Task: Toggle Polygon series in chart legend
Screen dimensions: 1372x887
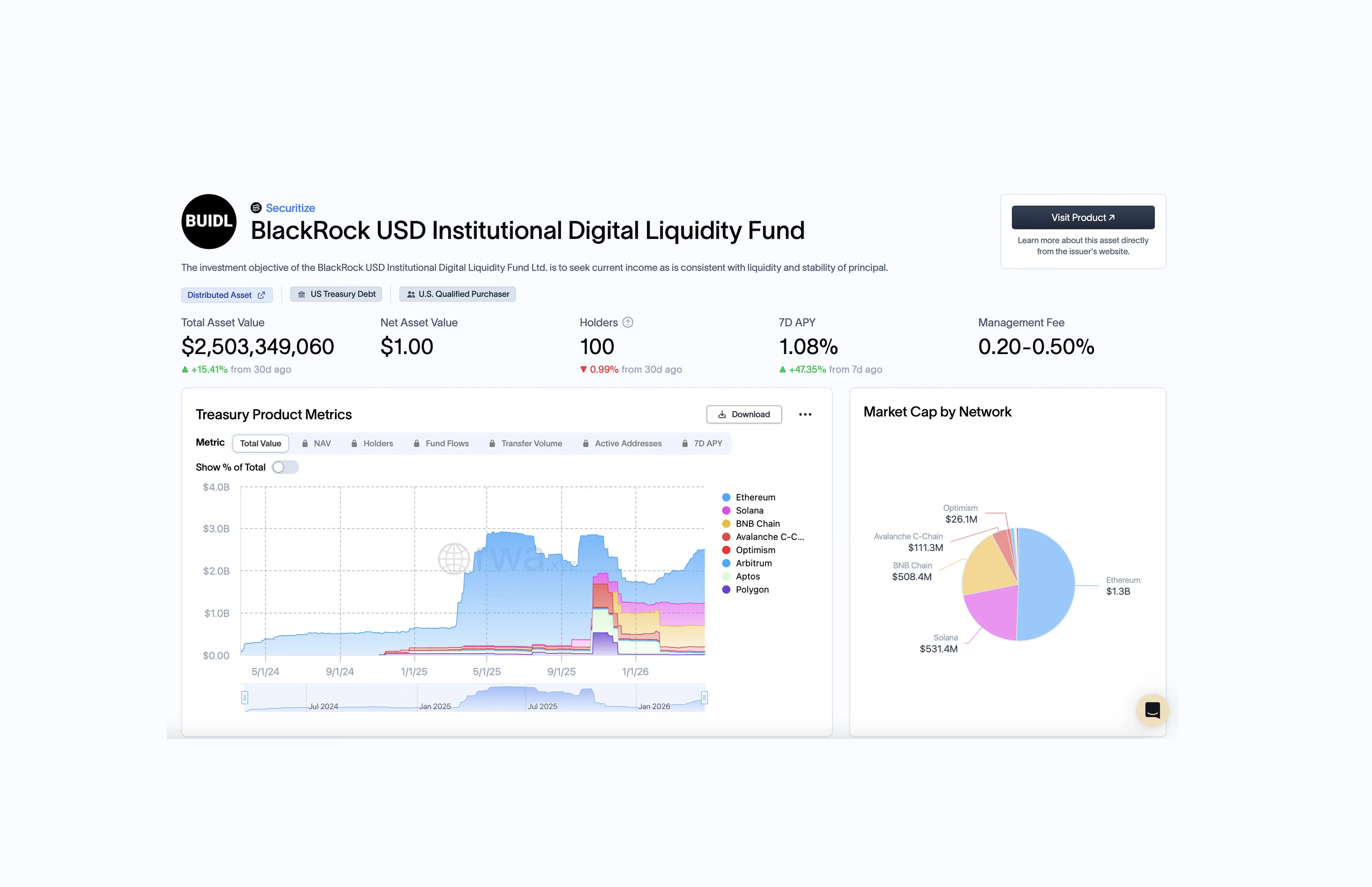Action: pyautogui.click(x=746, y=590)
